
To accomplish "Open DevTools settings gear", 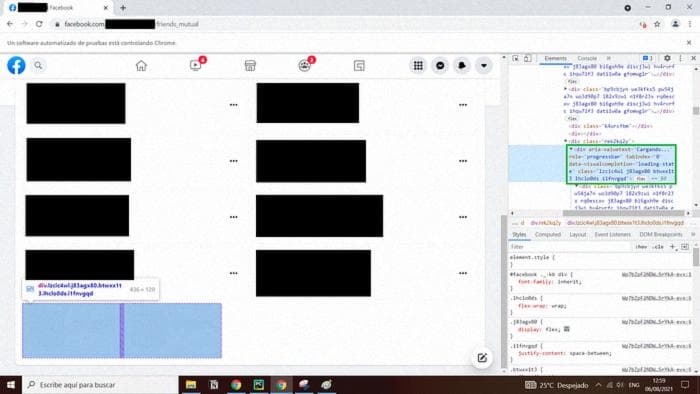I will pyautogui.click(x=667, y=58).
